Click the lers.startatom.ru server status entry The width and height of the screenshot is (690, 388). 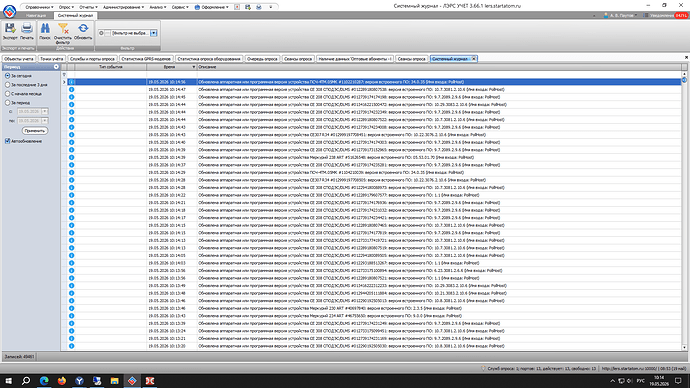click(643, 369)
